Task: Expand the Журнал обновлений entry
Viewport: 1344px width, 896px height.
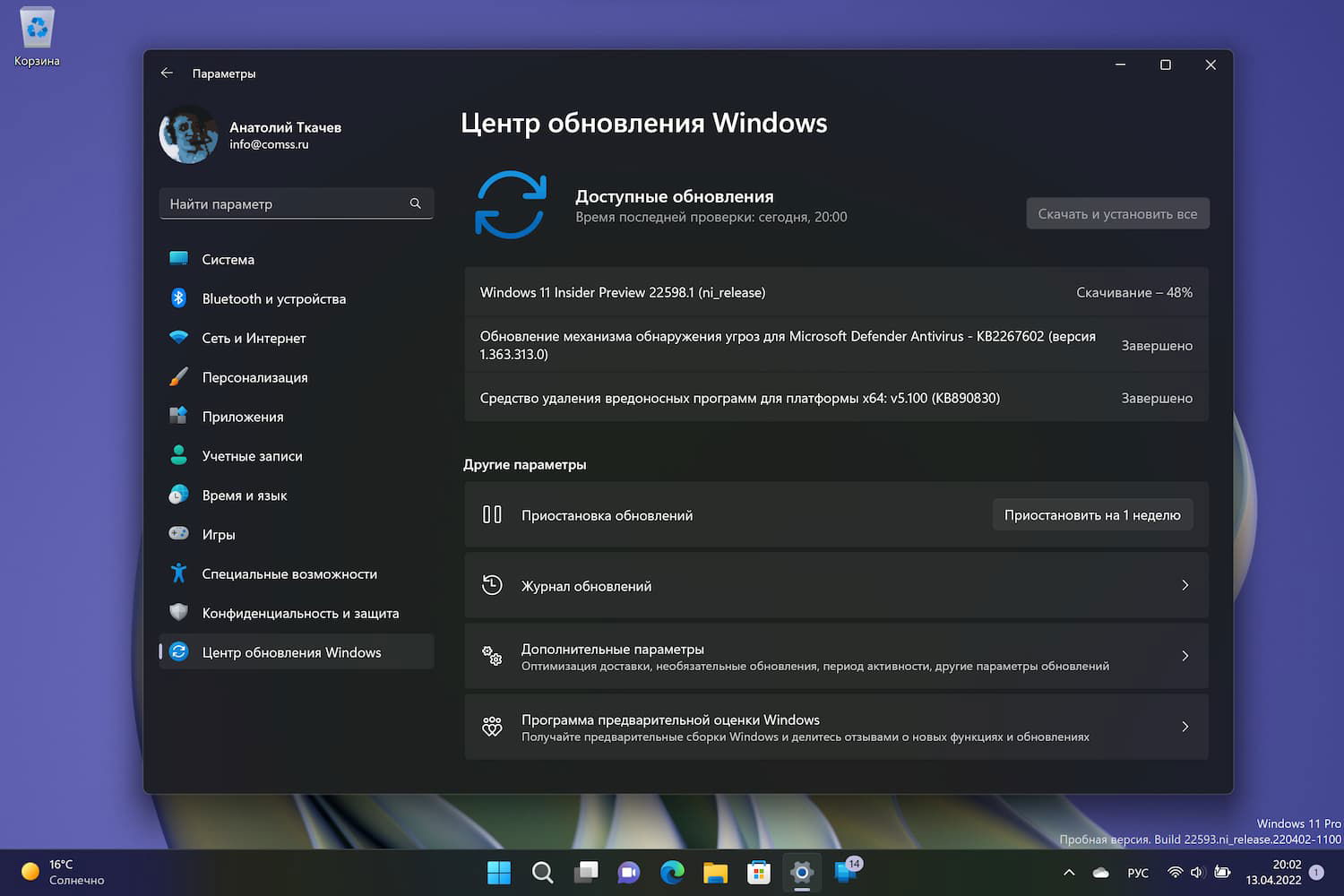Action: tap(1185, 585)
